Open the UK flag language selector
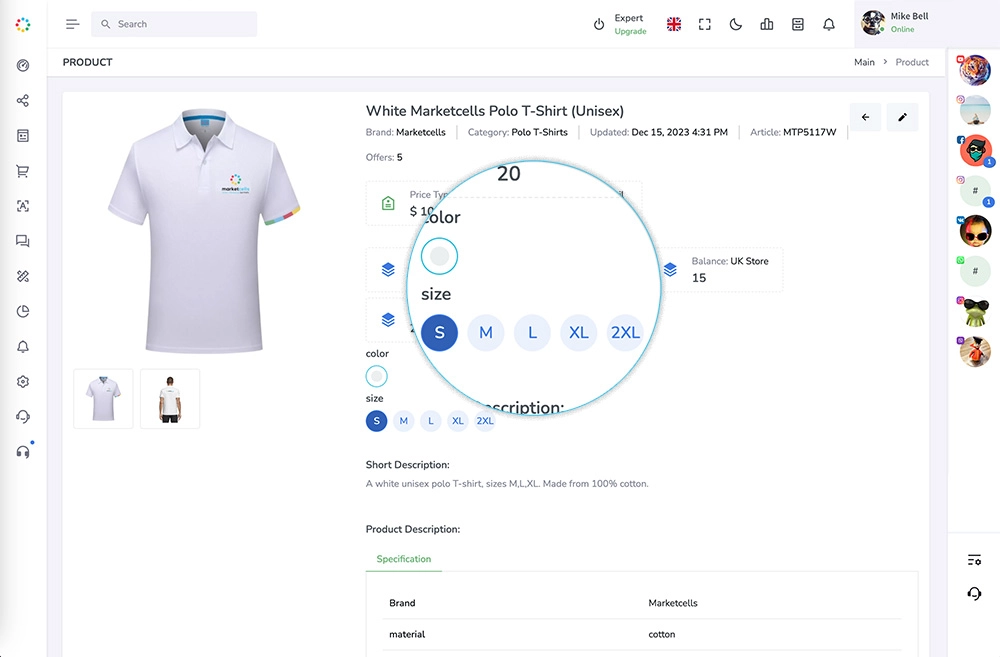 tap(674, 24)
